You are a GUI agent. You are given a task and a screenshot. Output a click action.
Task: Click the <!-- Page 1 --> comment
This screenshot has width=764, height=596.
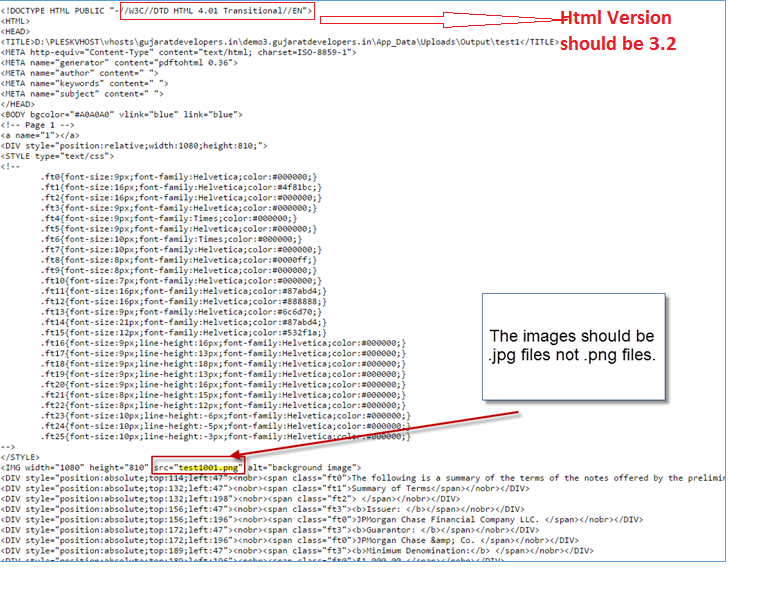point(38,125)
